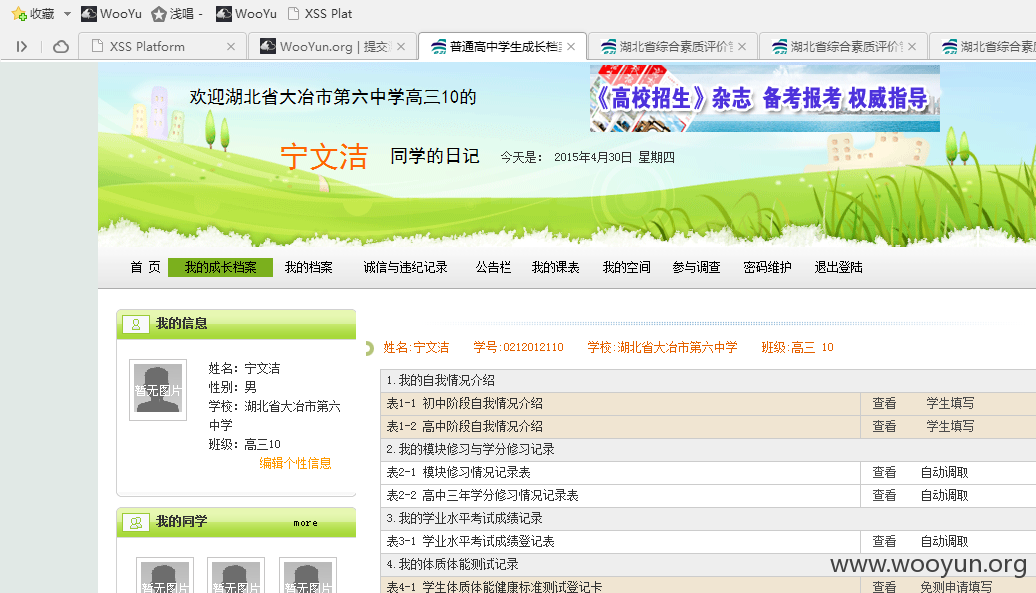Click section header 4.我的体质体能测试记录
Viewport: 1036px width, 593px height.
pyautogui.click(x=453, y=565)
